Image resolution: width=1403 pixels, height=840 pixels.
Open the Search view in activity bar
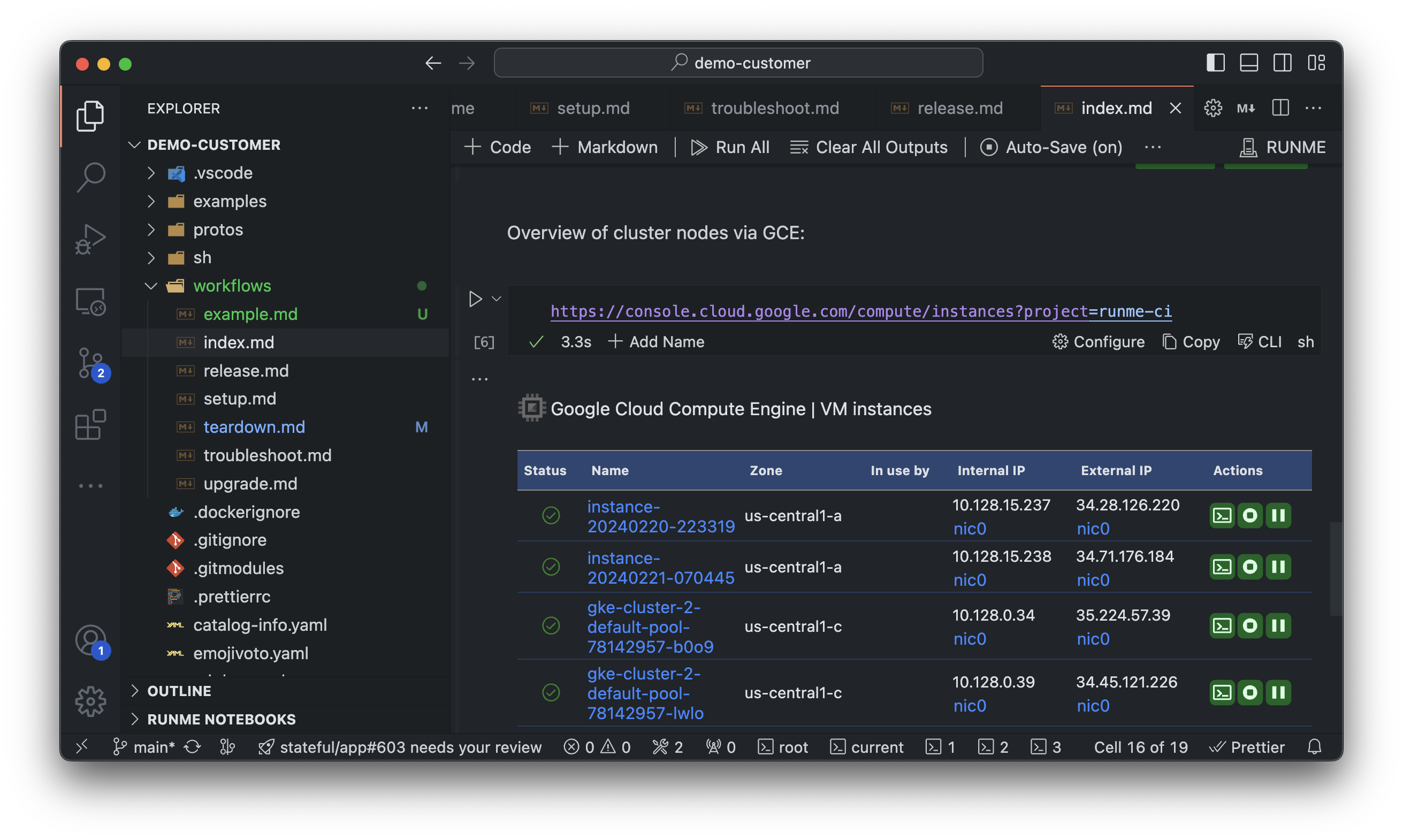click(90, 177)
